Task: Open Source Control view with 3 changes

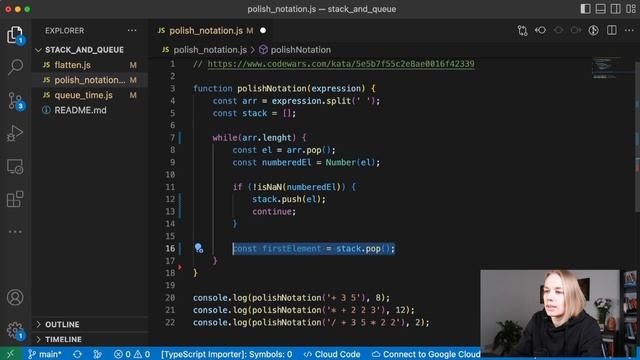Action: pyautogui.click(x=16, y=100)
